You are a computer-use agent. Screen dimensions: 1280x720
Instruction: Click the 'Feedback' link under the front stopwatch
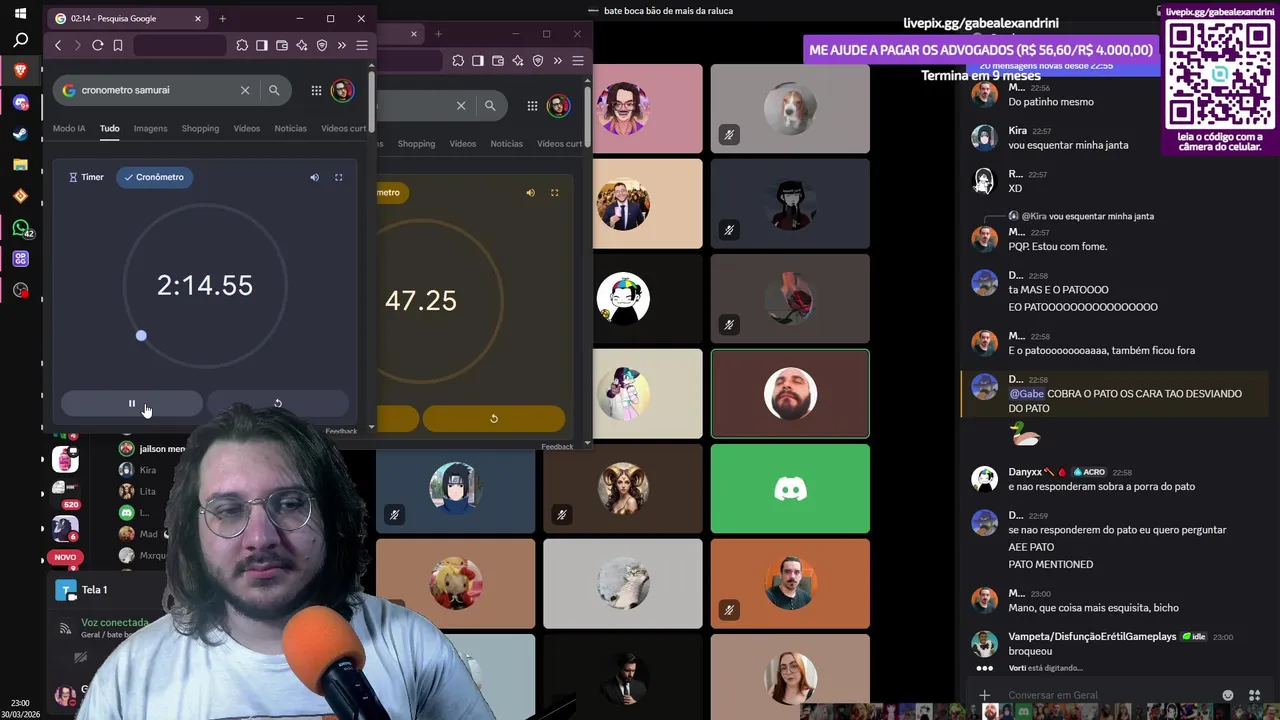pyautogui.click(x=341, y=431)
